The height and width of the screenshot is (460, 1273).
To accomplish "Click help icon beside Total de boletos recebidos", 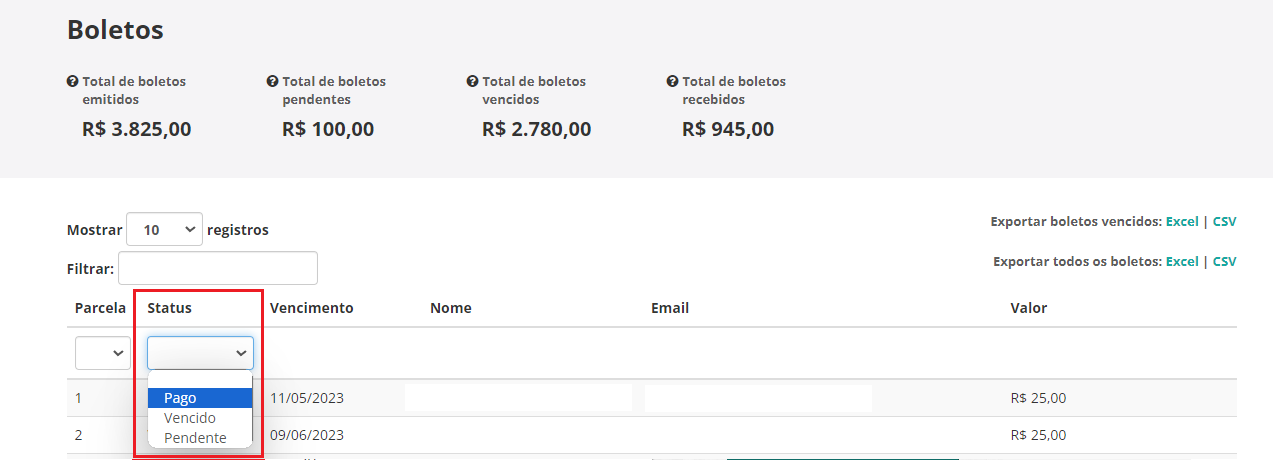I will (672, 81).
